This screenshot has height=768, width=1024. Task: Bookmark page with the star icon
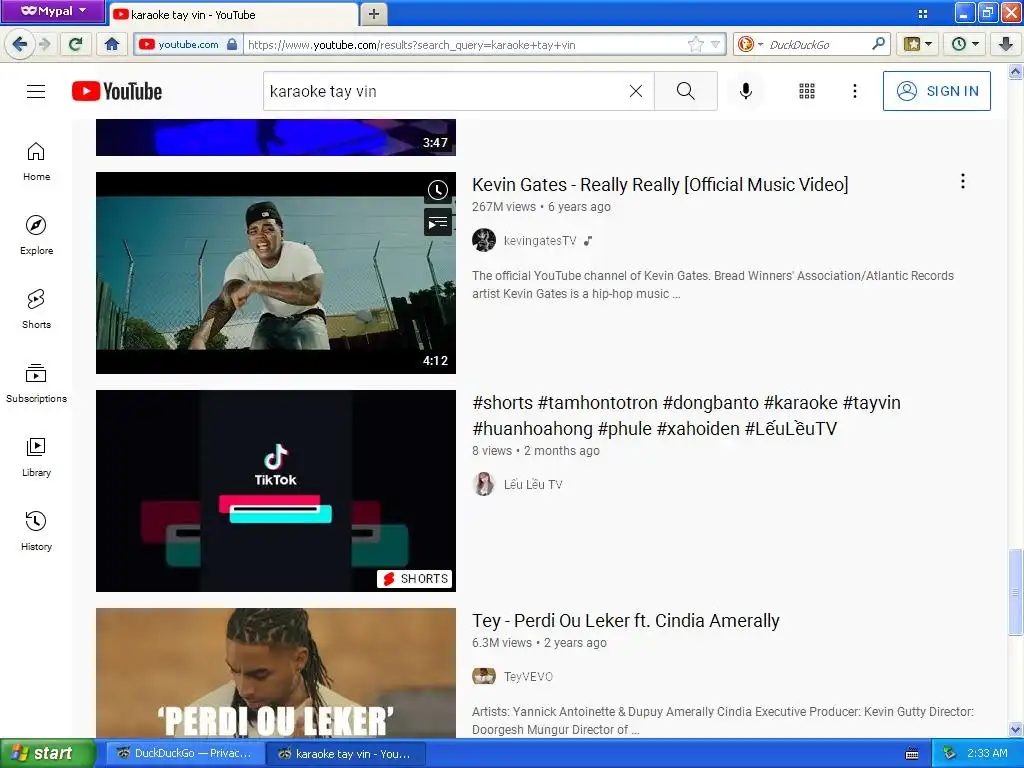pyautogui.click(x=696, y=44)
